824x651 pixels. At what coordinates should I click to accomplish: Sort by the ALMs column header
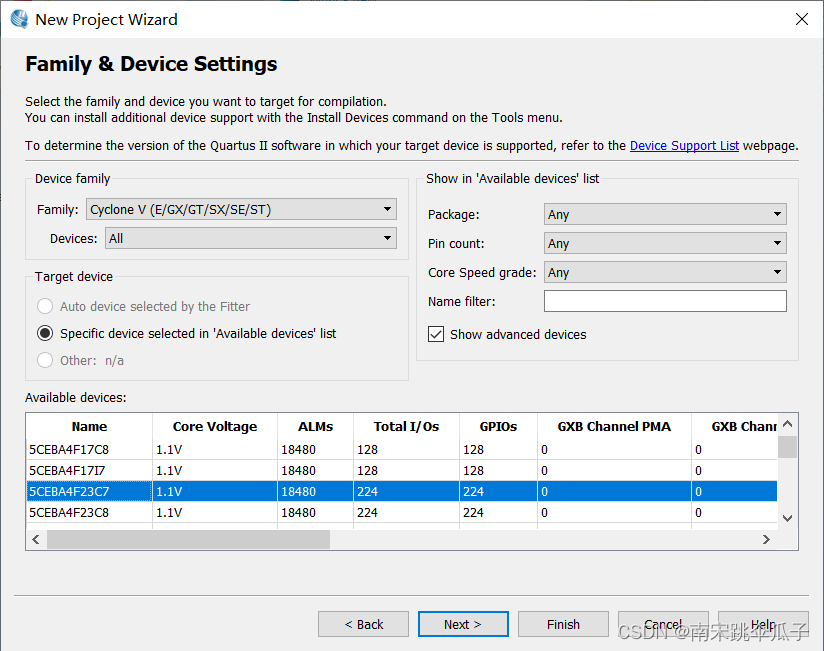coord(315,426)
